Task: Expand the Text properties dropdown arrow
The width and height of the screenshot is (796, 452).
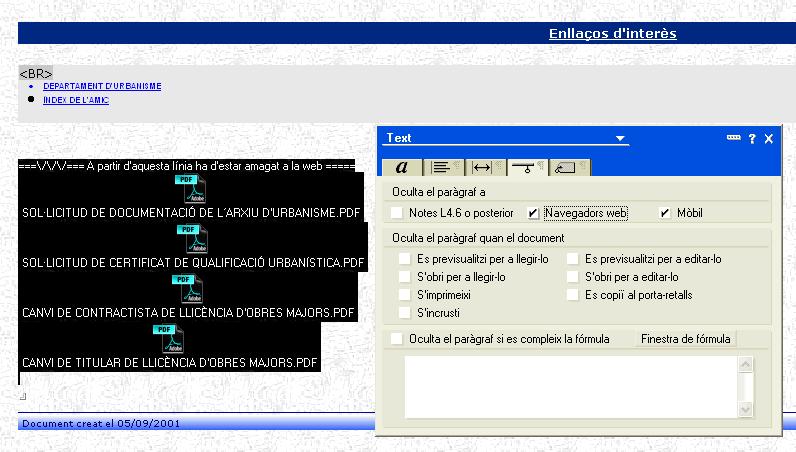Action: click(x=620, y=138)
